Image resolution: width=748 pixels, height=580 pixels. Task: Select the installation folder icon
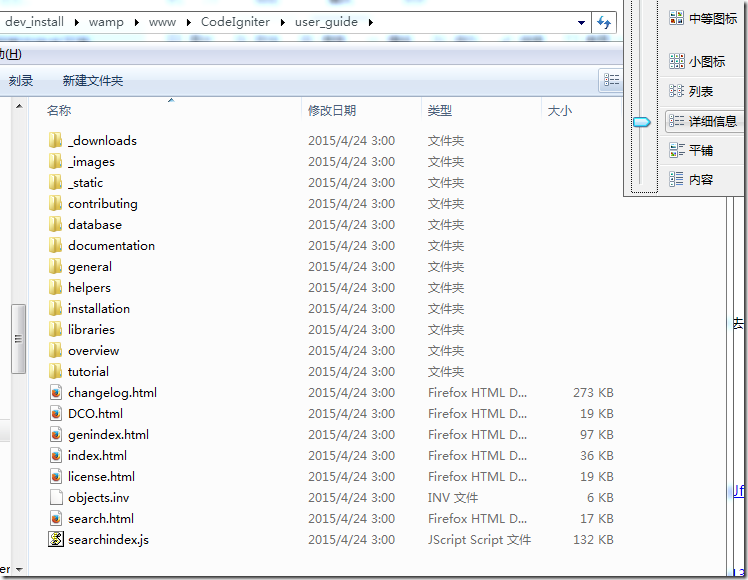[x=55, y=308]
